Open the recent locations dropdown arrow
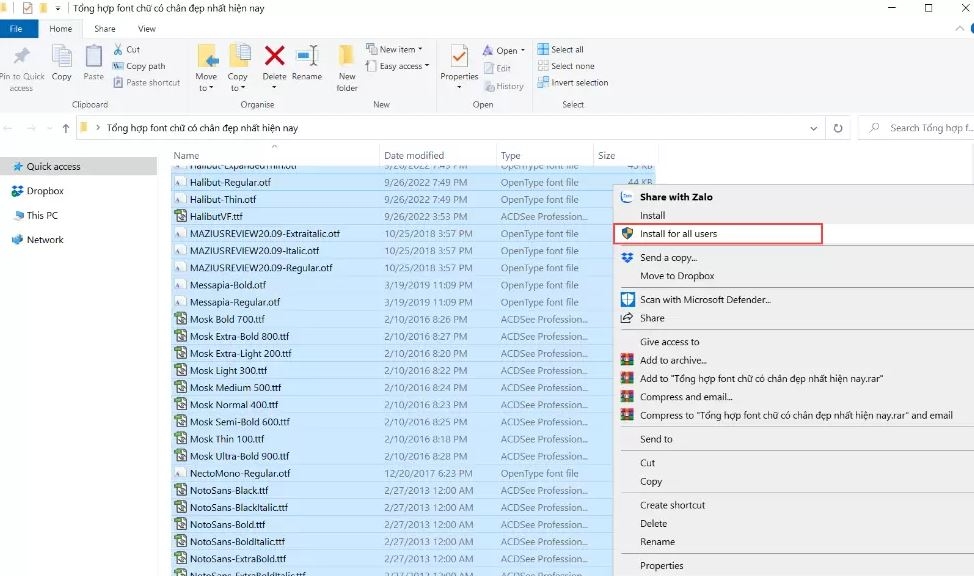The width and height of the screenshot is (974, 576). pos(50,129)
